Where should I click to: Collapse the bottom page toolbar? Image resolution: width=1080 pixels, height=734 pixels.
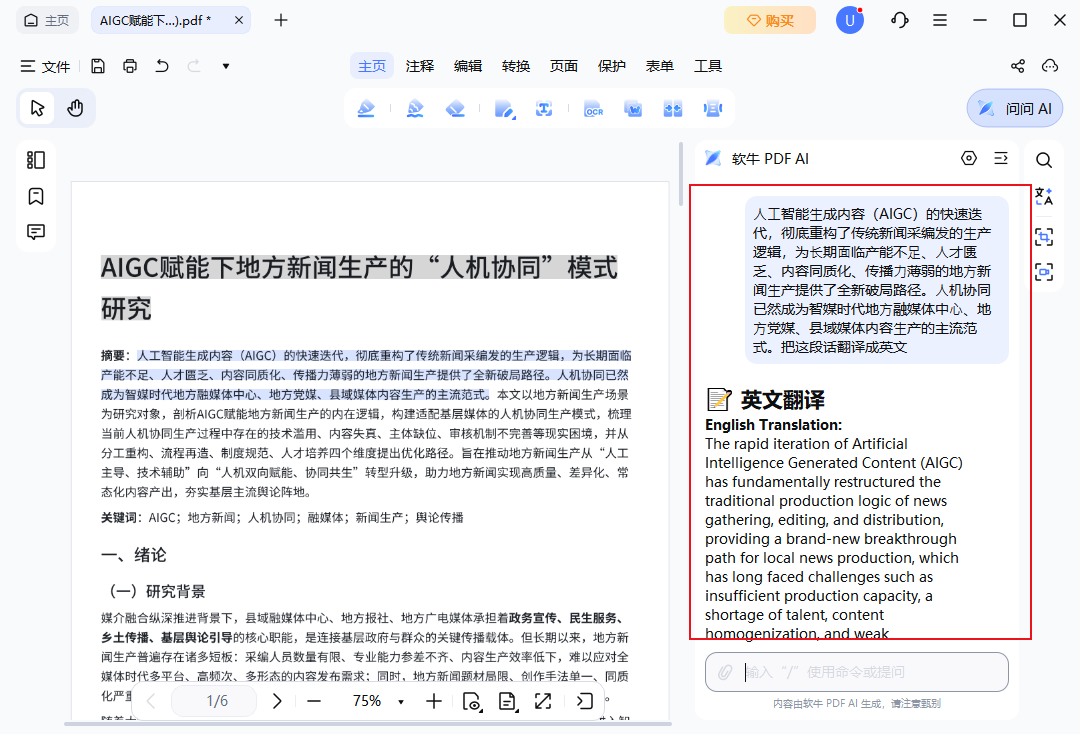tap(584, 701)
